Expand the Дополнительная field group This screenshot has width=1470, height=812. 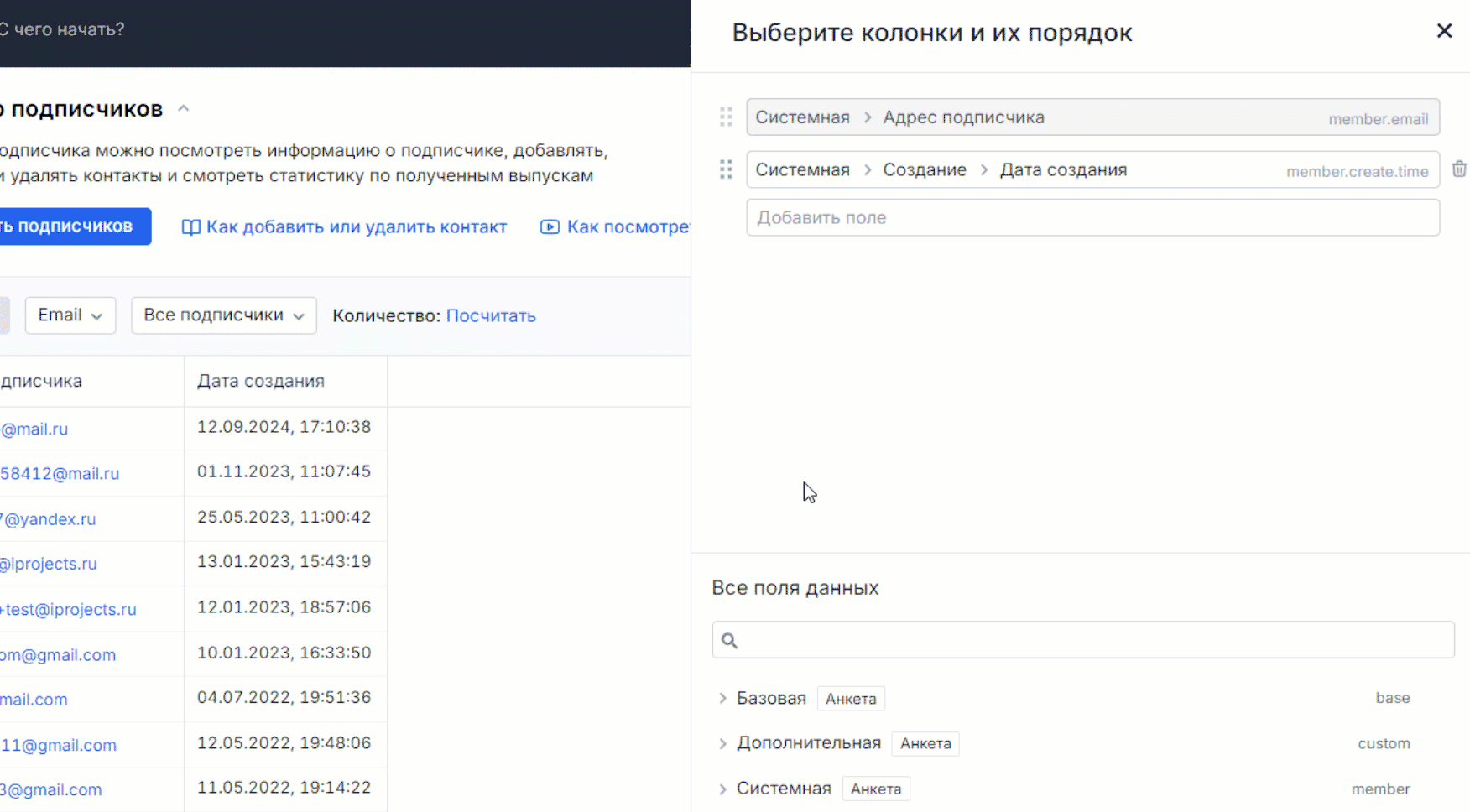[x=722, y=743]
